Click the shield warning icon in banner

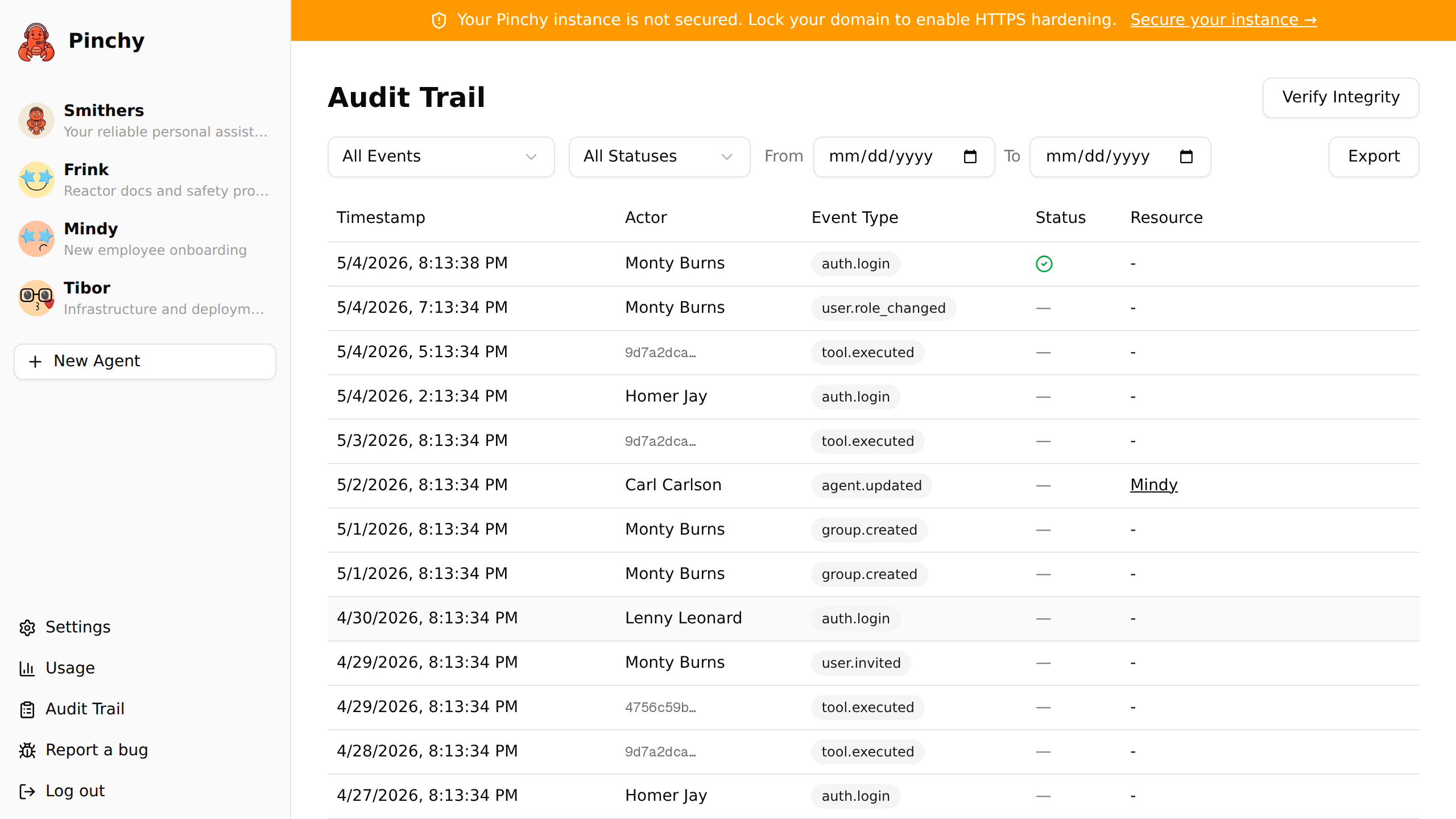click(439, 20)
